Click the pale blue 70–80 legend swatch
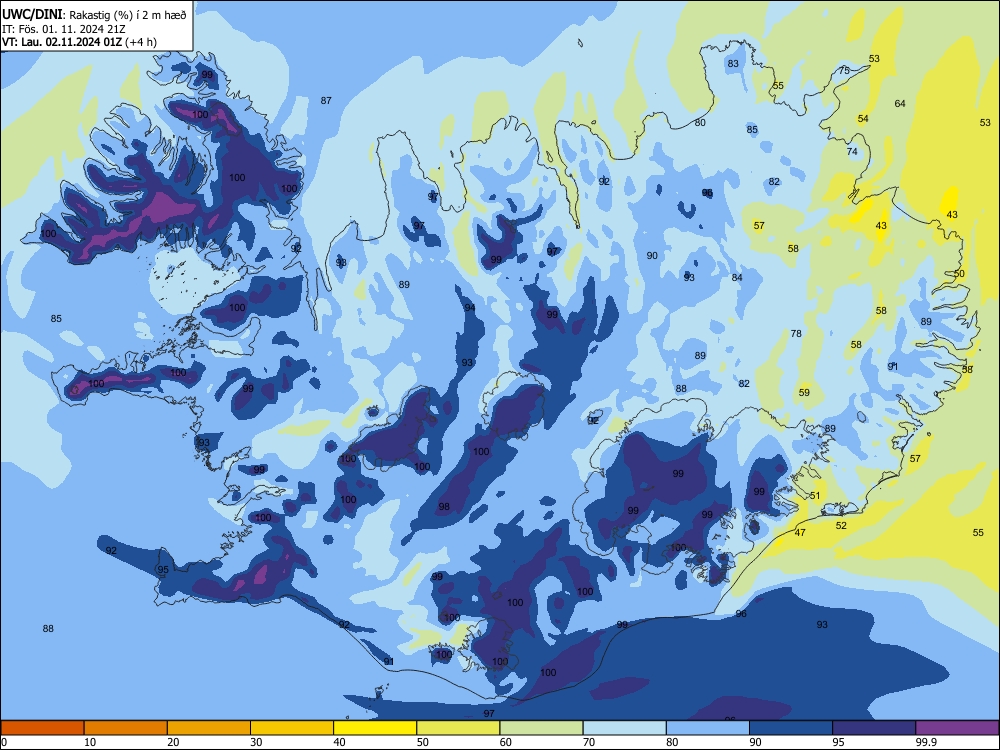1000x750 pixels. tap(624, 728)
